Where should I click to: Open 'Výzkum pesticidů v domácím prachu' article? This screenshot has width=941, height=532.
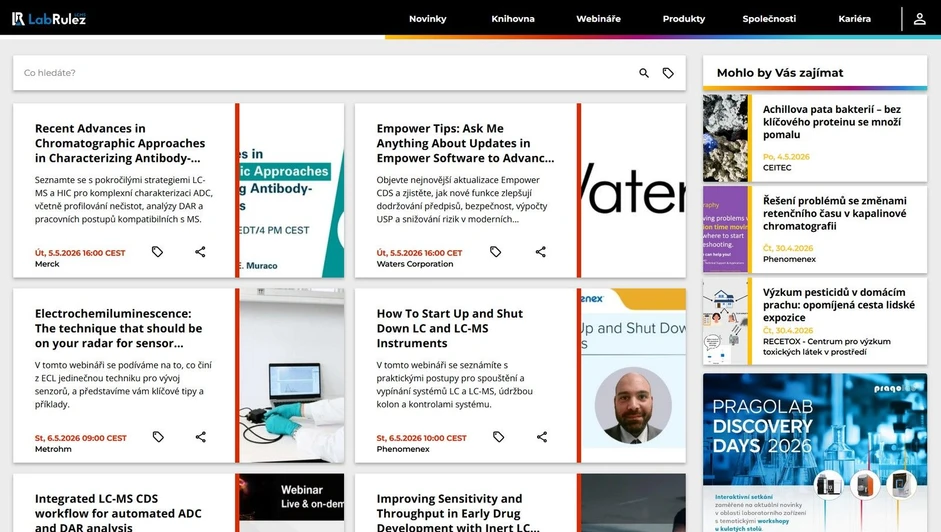coord(839,304)
